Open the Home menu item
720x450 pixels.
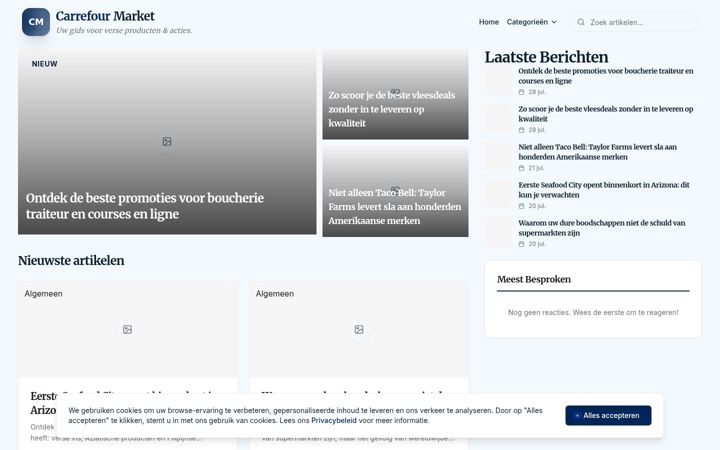489,22
